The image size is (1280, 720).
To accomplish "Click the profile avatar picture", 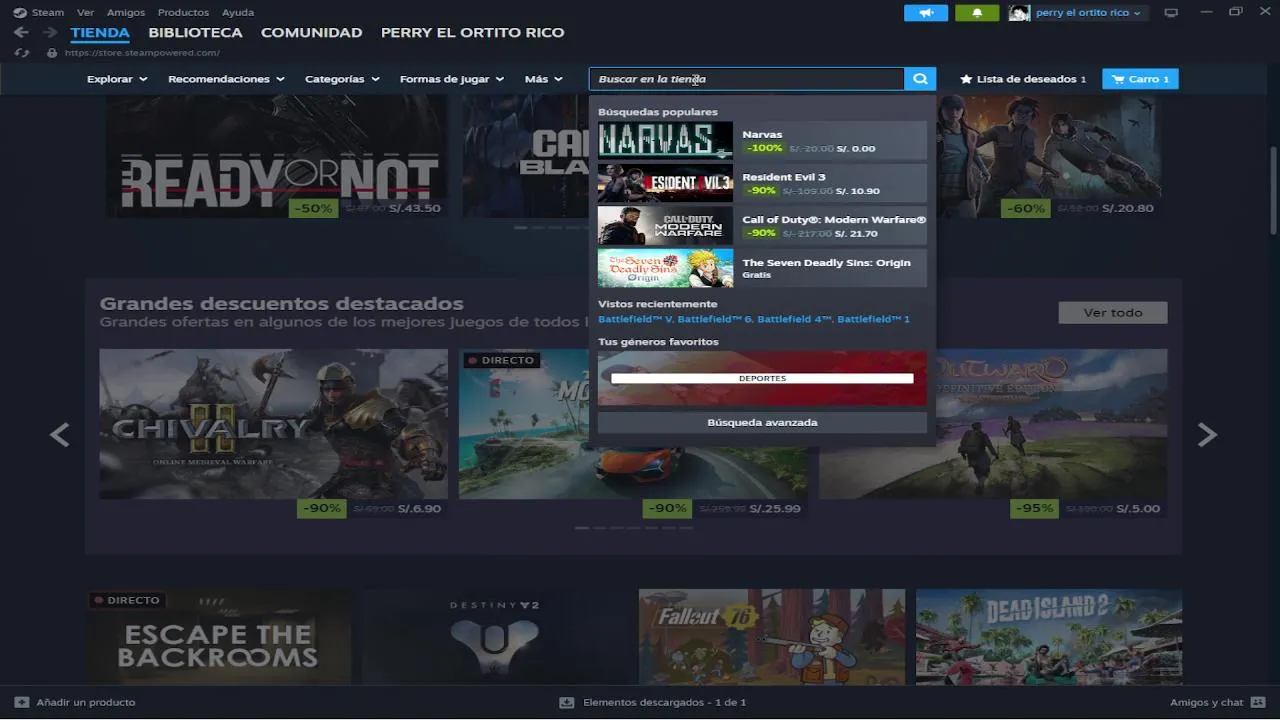I will pyautogui.click(x=1019, y=13).
